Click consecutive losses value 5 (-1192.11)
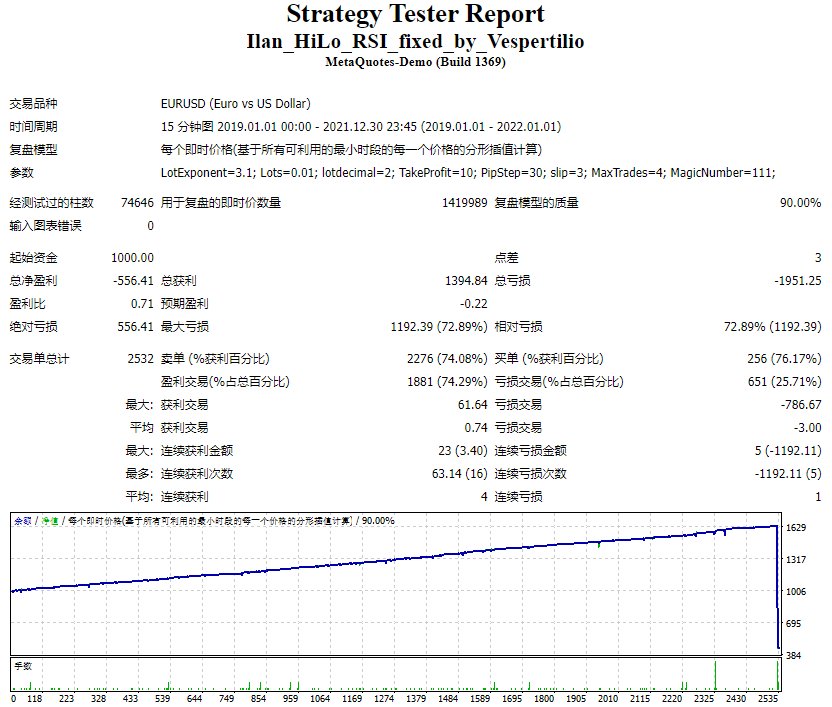 pos(788,451)
